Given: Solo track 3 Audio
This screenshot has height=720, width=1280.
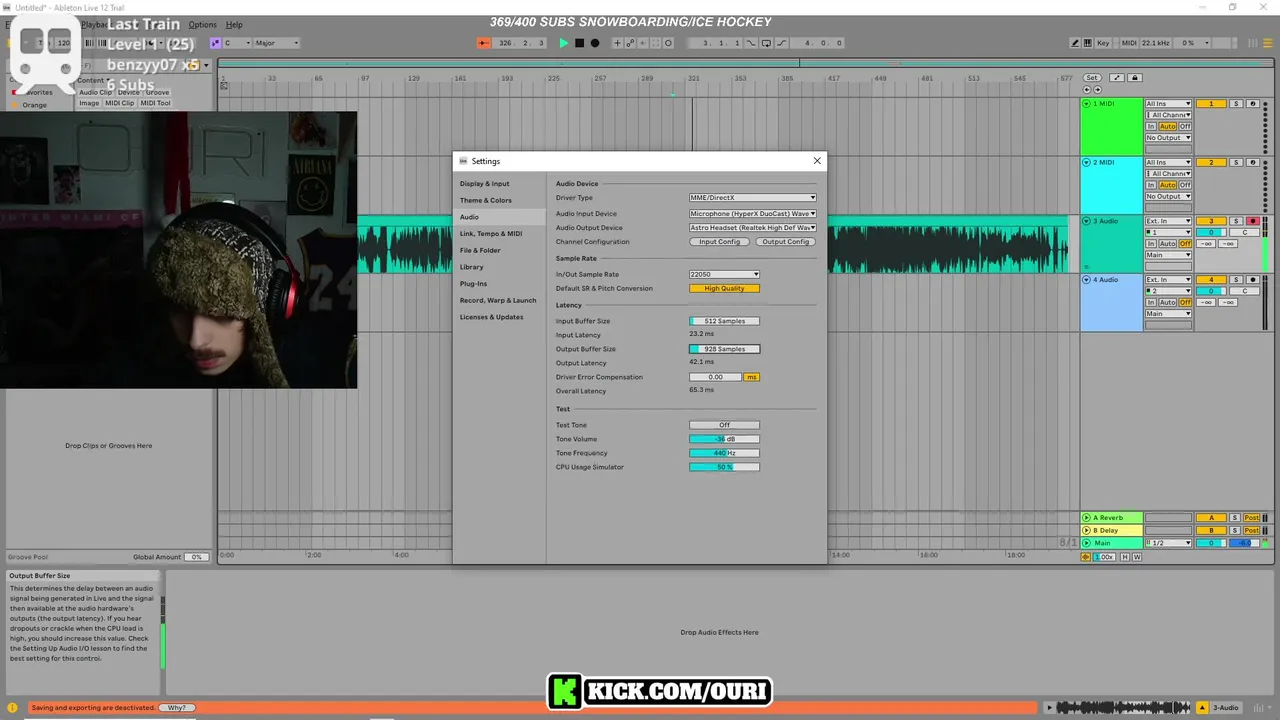Looking at the screenshot, I should [x=1236, y=221].
